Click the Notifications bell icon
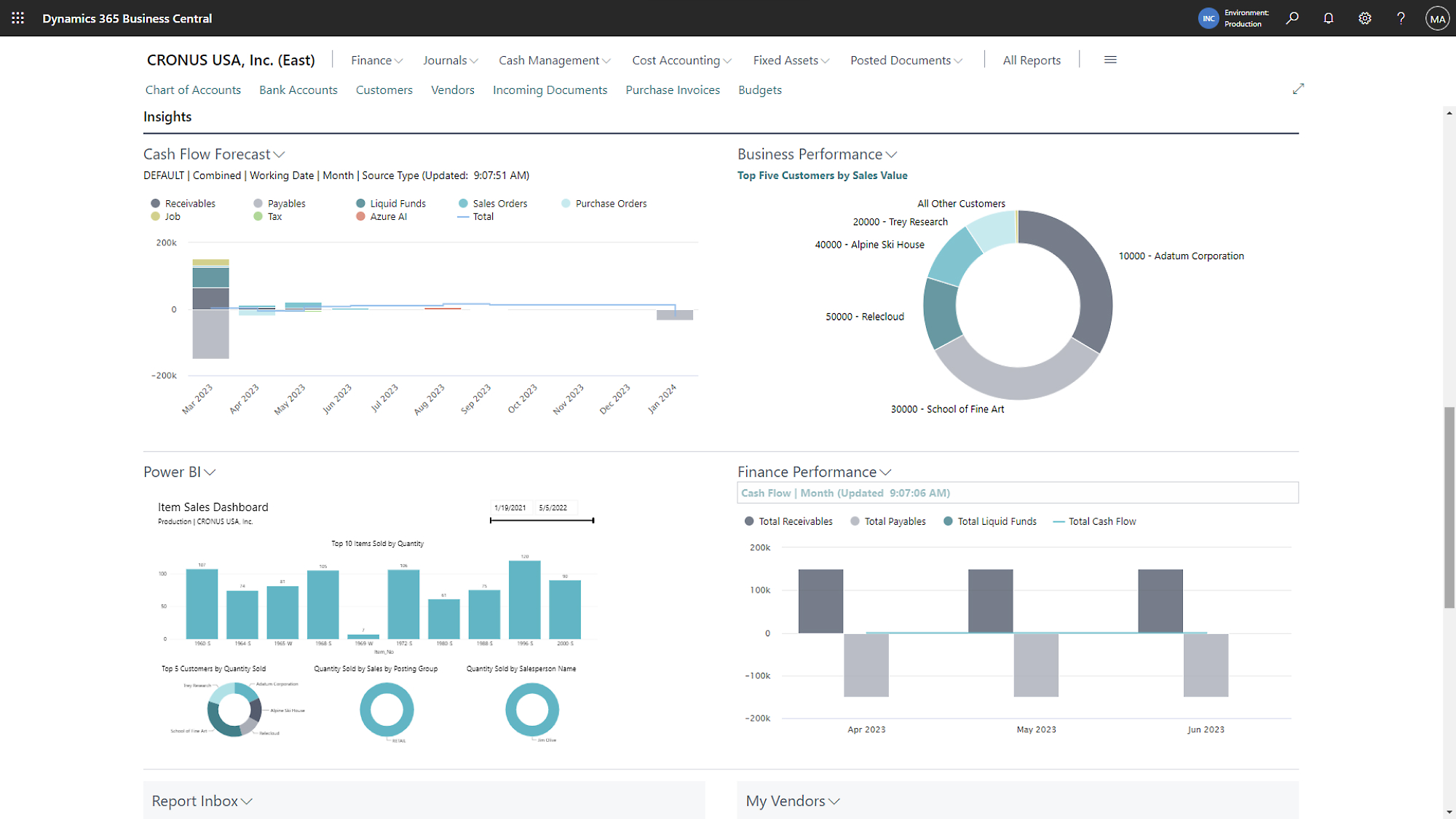The height and width of the screenshot is (819, 1456). [1328, 18]
